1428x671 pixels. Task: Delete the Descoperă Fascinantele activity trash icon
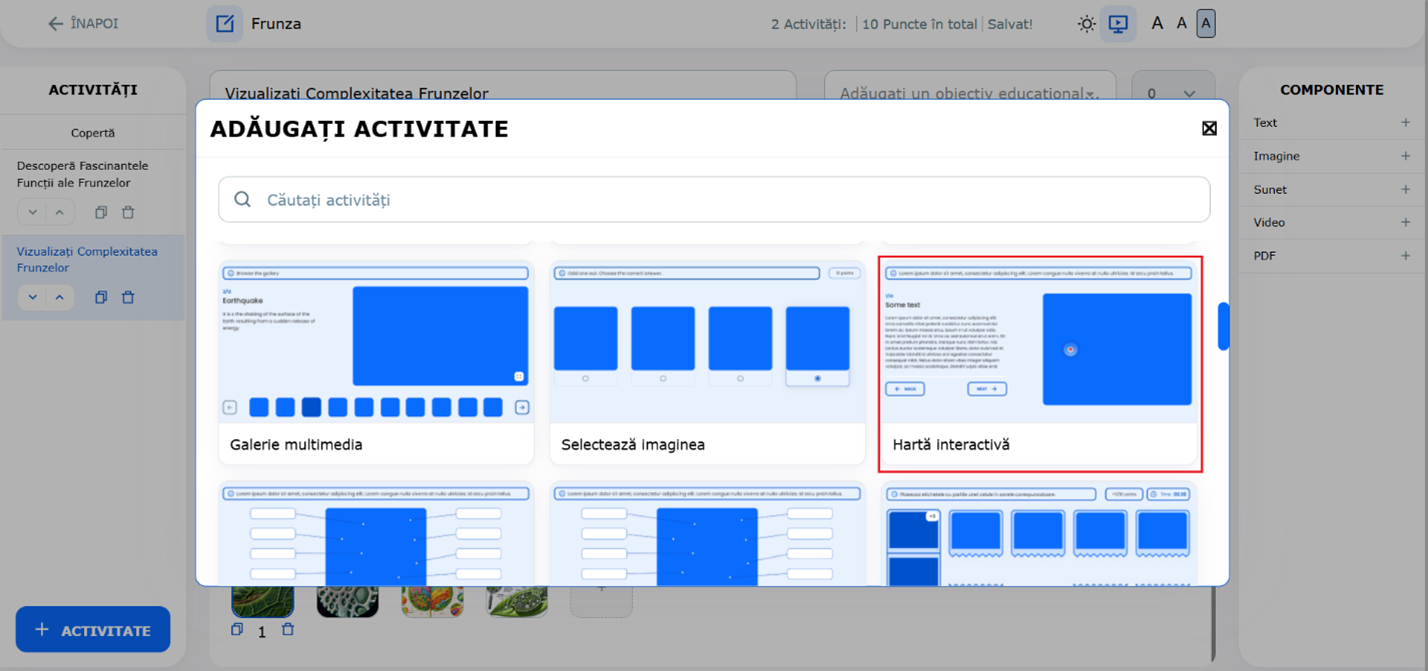click(x=128, y=212)
